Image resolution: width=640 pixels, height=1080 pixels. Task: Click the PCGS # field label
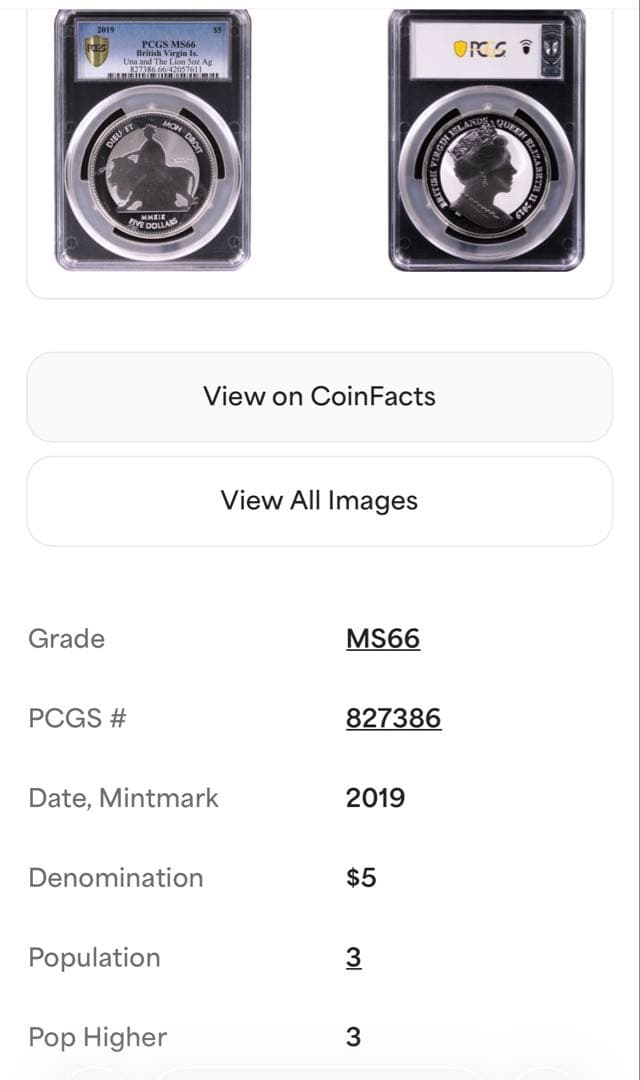pyautogui.click(x=77, y=718)
